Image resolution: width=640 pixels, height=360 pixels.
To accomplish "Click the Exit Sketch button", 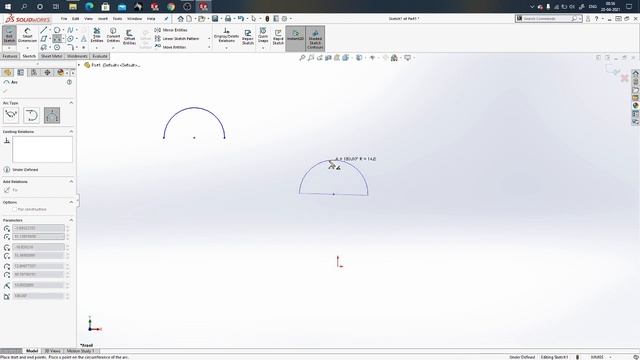I will (9, 35).
